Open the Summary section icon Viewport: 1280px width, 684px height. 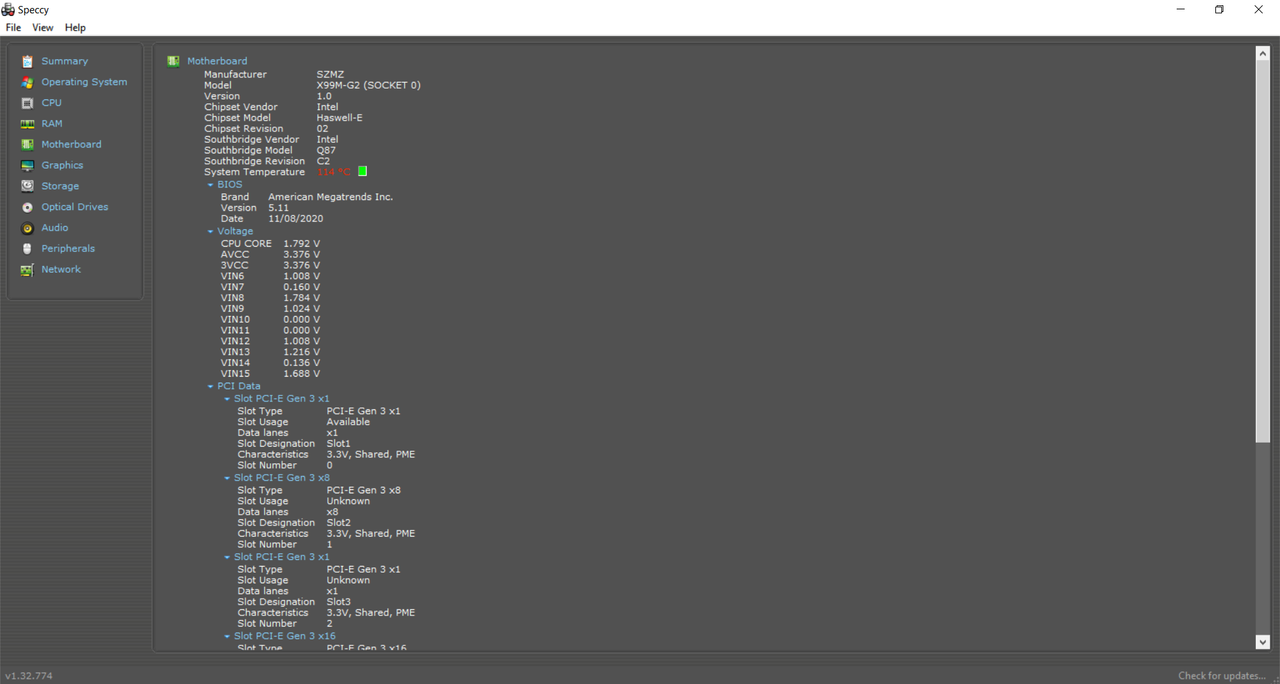pos(27,61)
